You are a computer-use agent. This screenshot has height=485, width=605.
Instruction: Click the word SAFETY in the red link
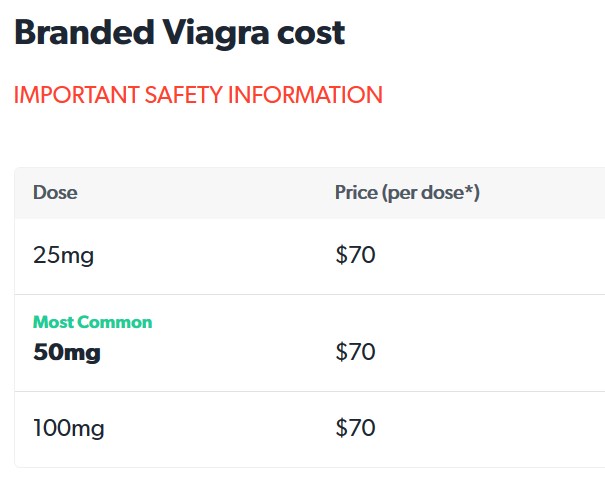pyautogui.click(x=183, y=95)
